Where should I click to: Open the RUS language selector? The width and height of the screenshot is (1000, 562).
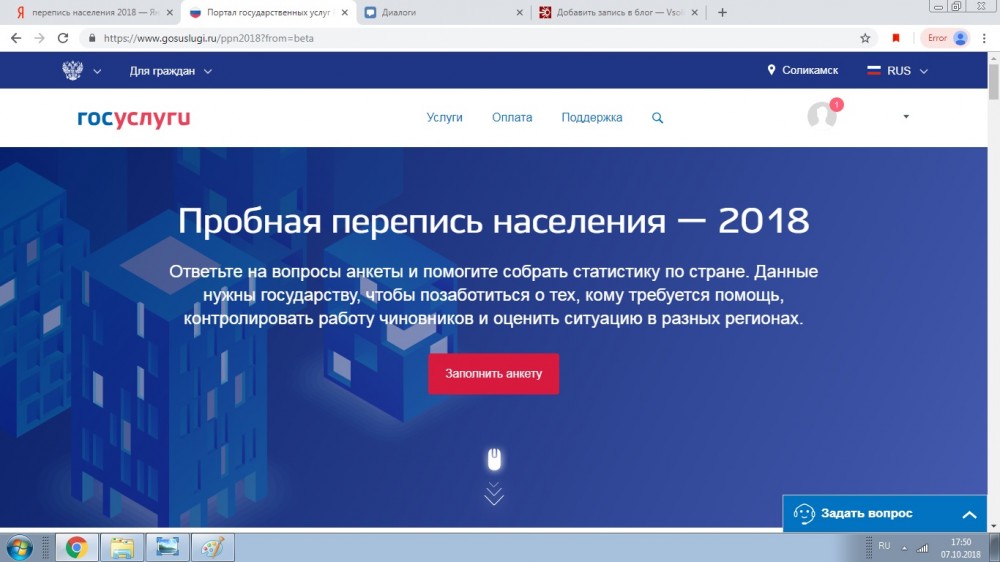898,71
